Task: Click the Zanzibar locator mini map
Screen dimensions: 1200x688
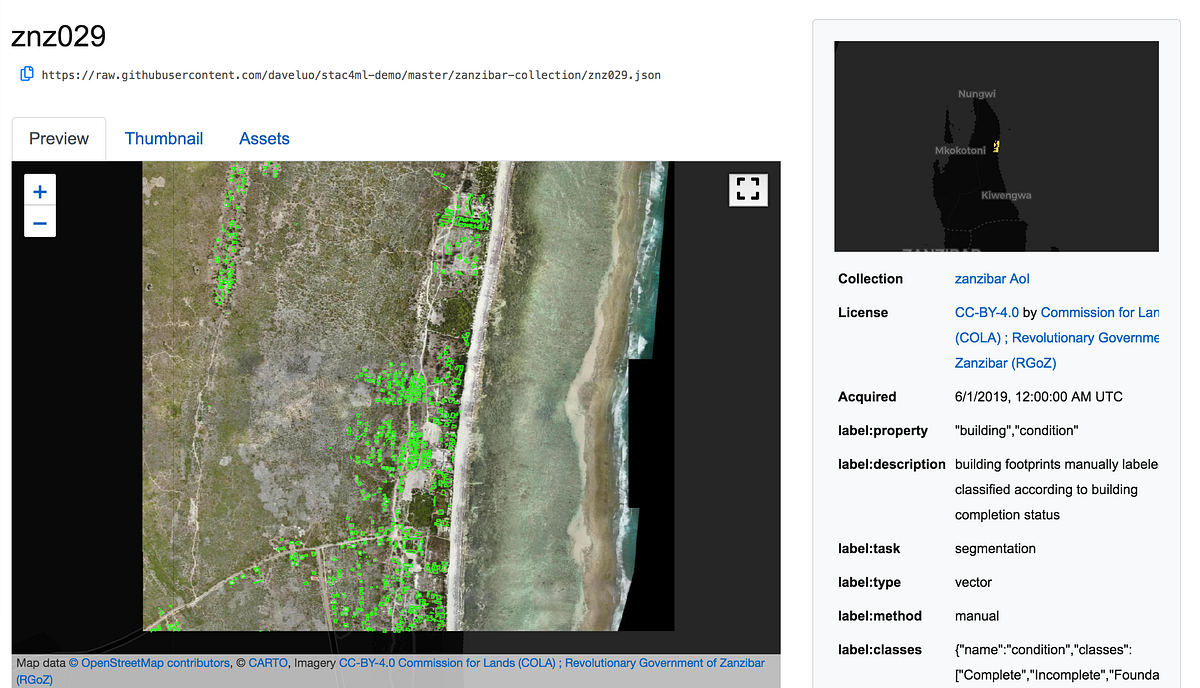Action: [x=996, y=146]
